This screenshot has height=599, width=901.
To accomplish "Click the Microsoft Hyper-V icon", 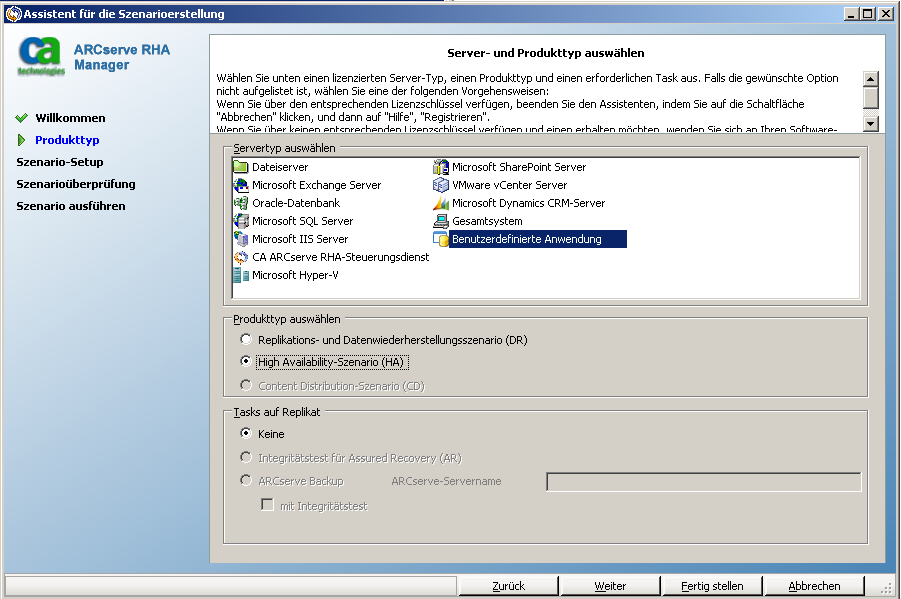I will (241, 275).
